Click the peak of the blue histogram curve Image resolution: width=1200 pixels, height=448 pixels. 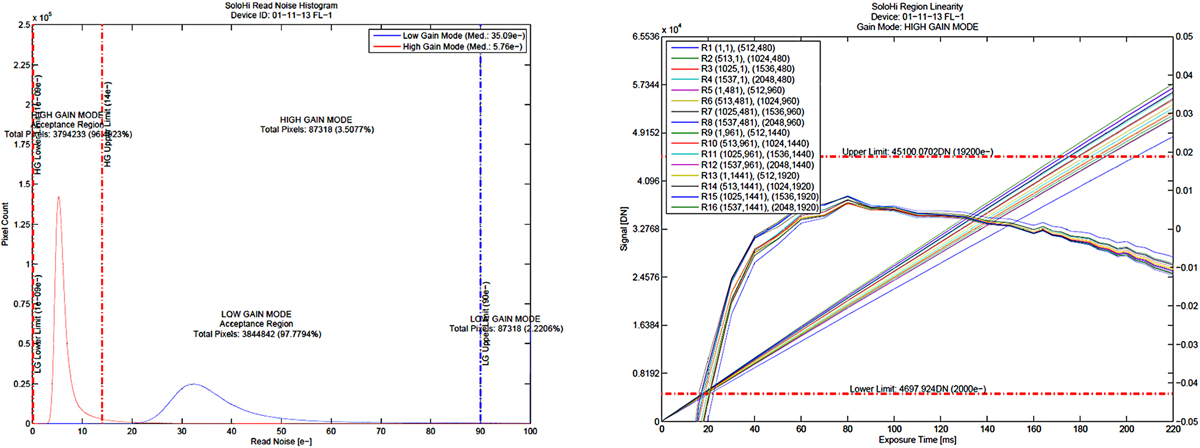point(195,384)
